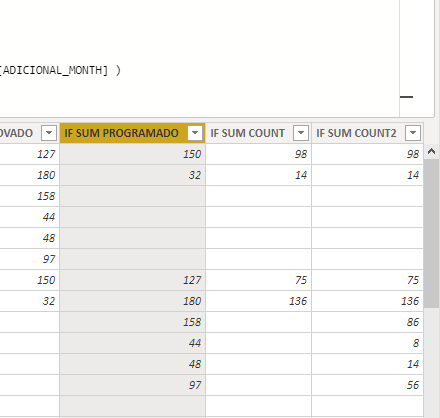Click cell 97 in IF SUM PROGRAMADO column

[x=132, y=385]
